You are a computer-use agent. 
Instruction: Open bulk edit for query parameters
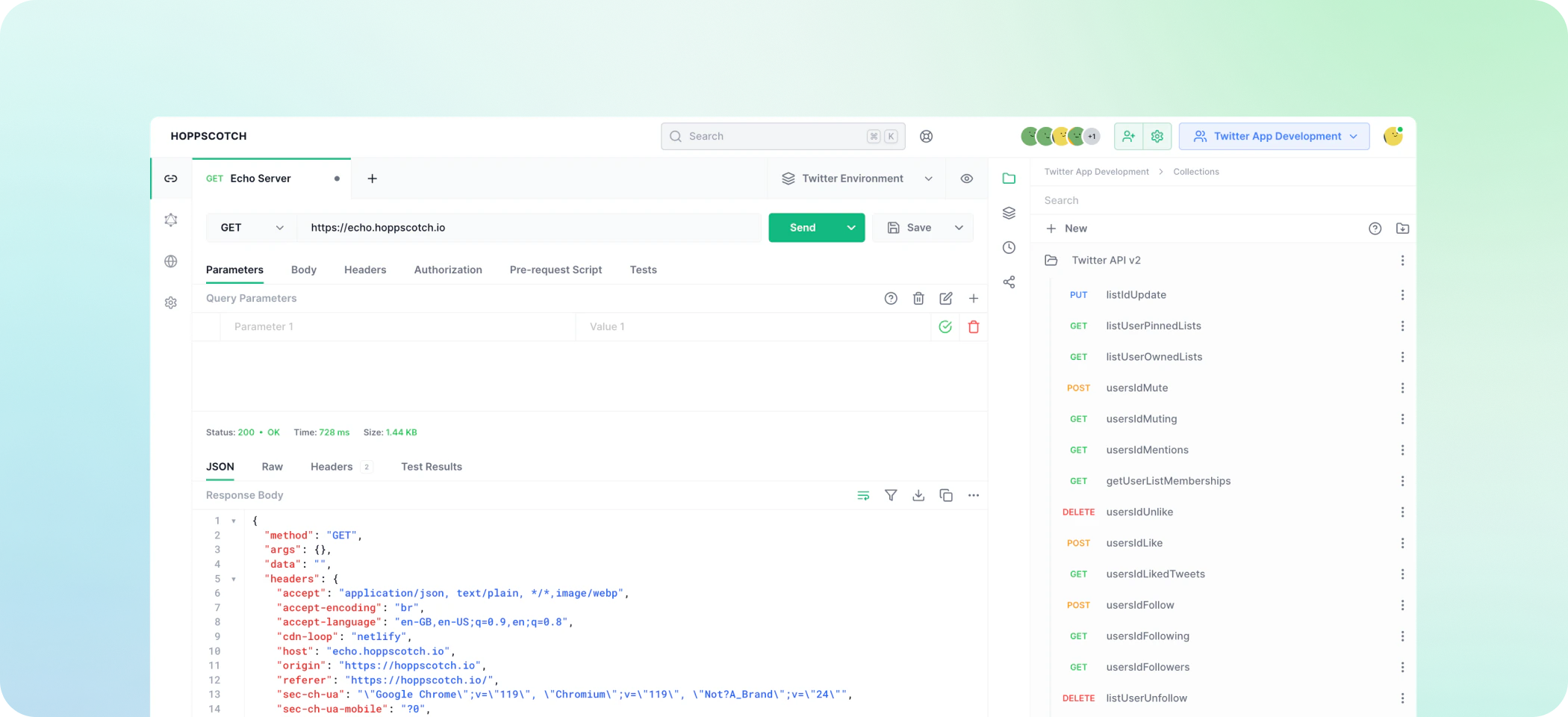946,298
